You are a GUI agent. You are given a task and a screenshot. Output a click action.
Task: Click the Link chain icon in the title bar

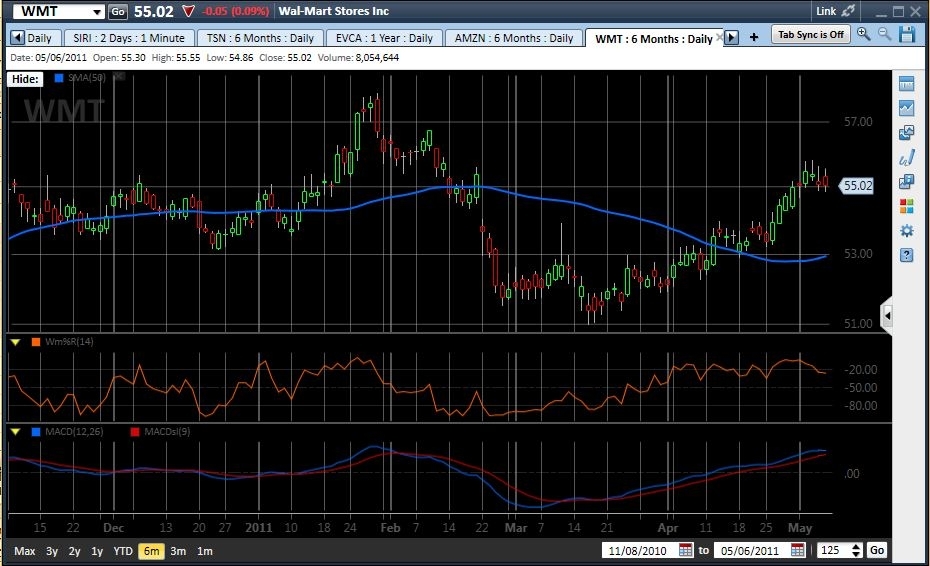(848, 11)
